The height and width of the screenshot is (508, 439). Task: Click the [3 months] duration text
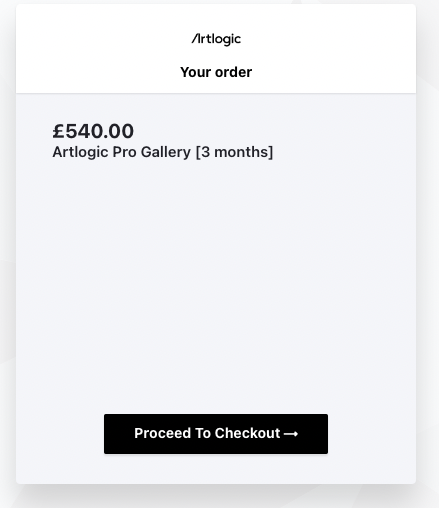pyautogui.click(x=234, y=152)
